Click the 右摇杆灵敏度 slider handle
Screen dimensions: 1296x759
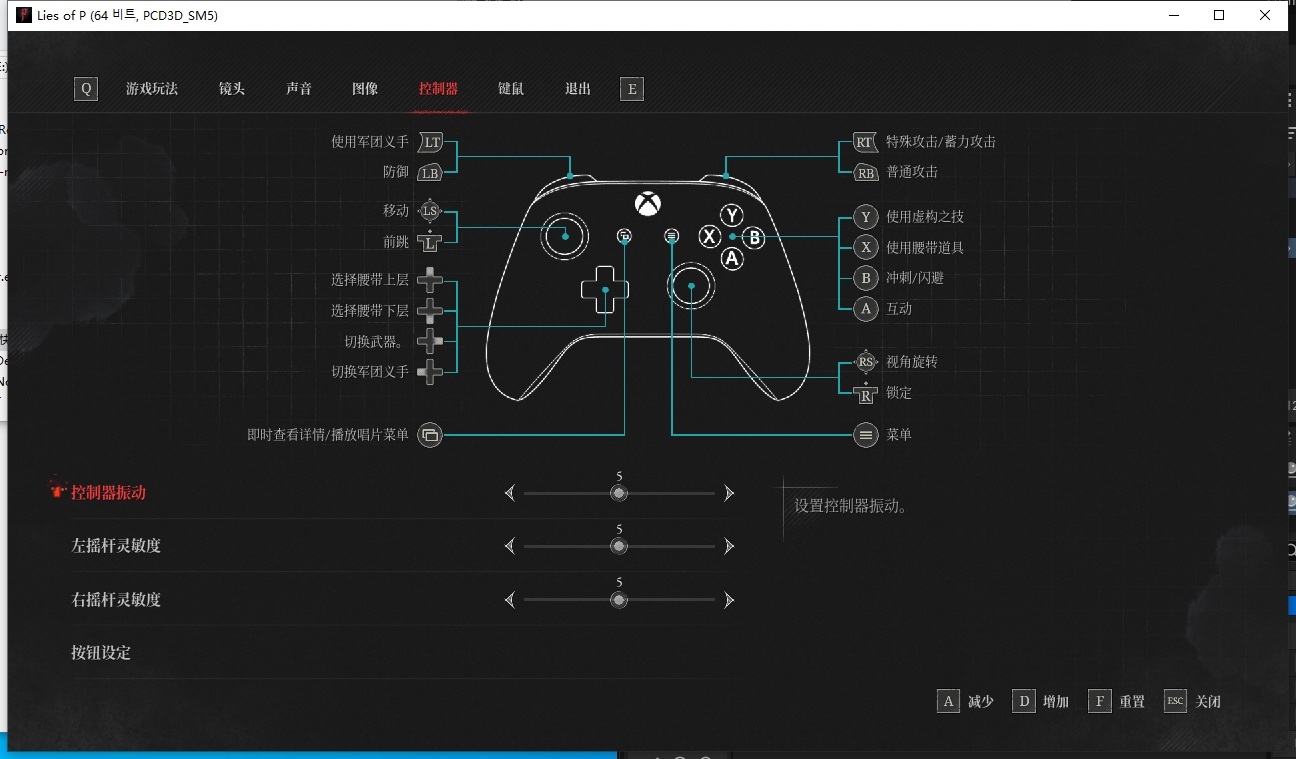point(619,600)
